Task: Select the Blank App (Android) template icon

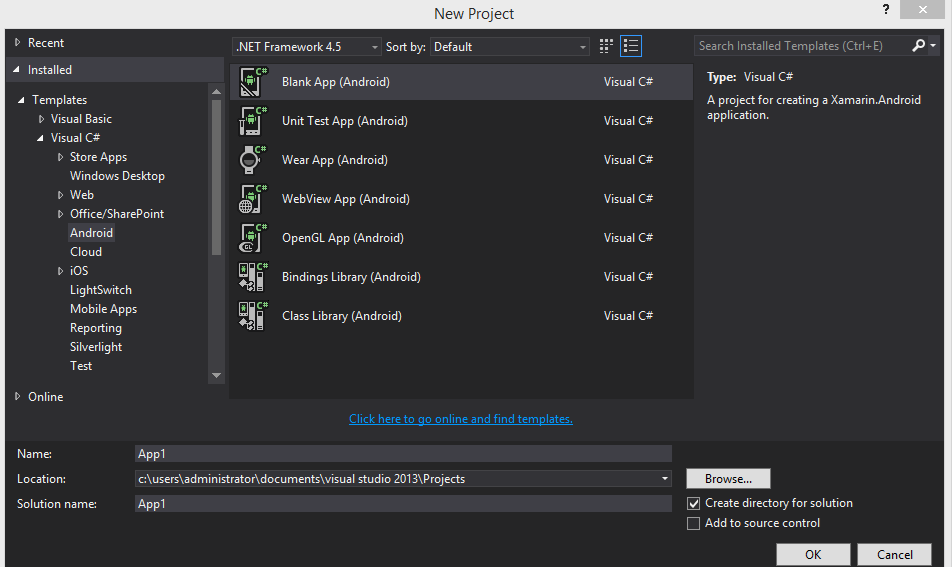Action: tap(253, 82)
